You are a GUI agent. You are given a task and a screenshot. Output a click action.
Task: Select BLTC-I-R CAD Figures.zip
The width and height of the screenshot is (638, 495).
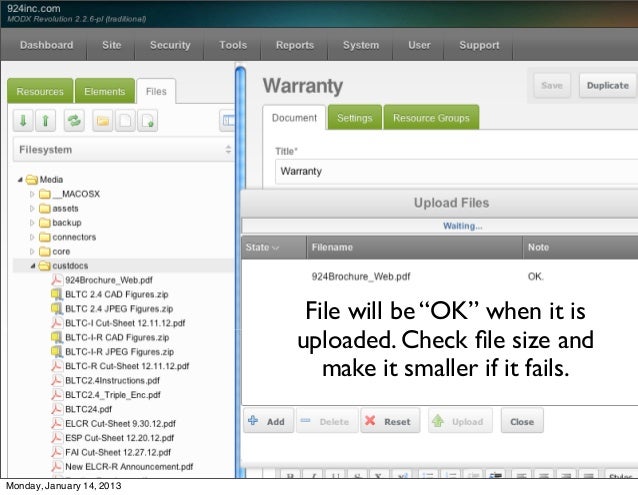pyautogui.click(x=117, y=337)
